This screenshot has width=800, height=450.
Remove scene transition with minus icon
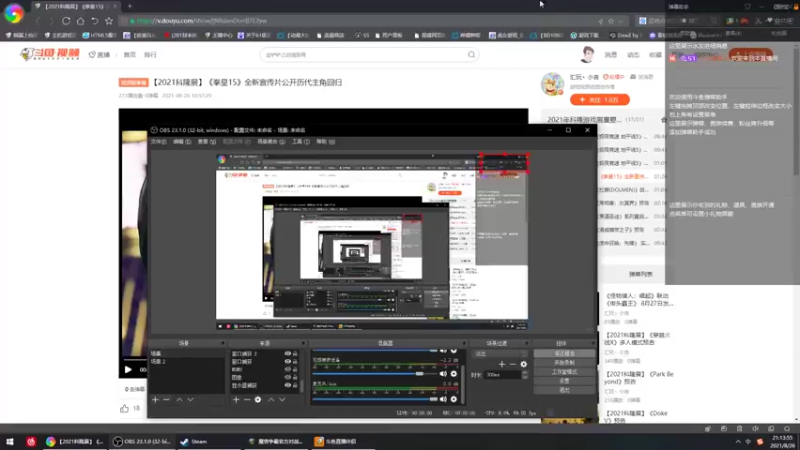tap(513, 364)
